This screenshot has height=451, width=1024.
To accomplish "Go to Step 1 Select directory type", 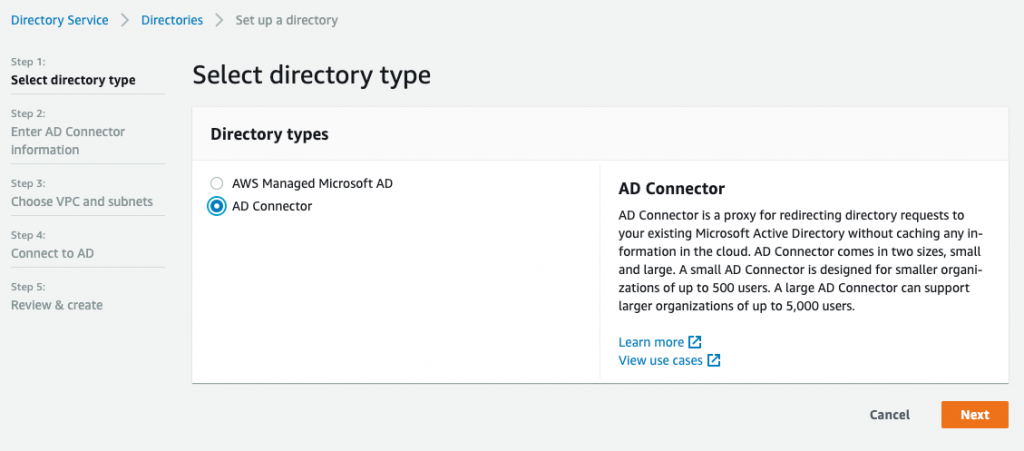I will coord(73,80).
